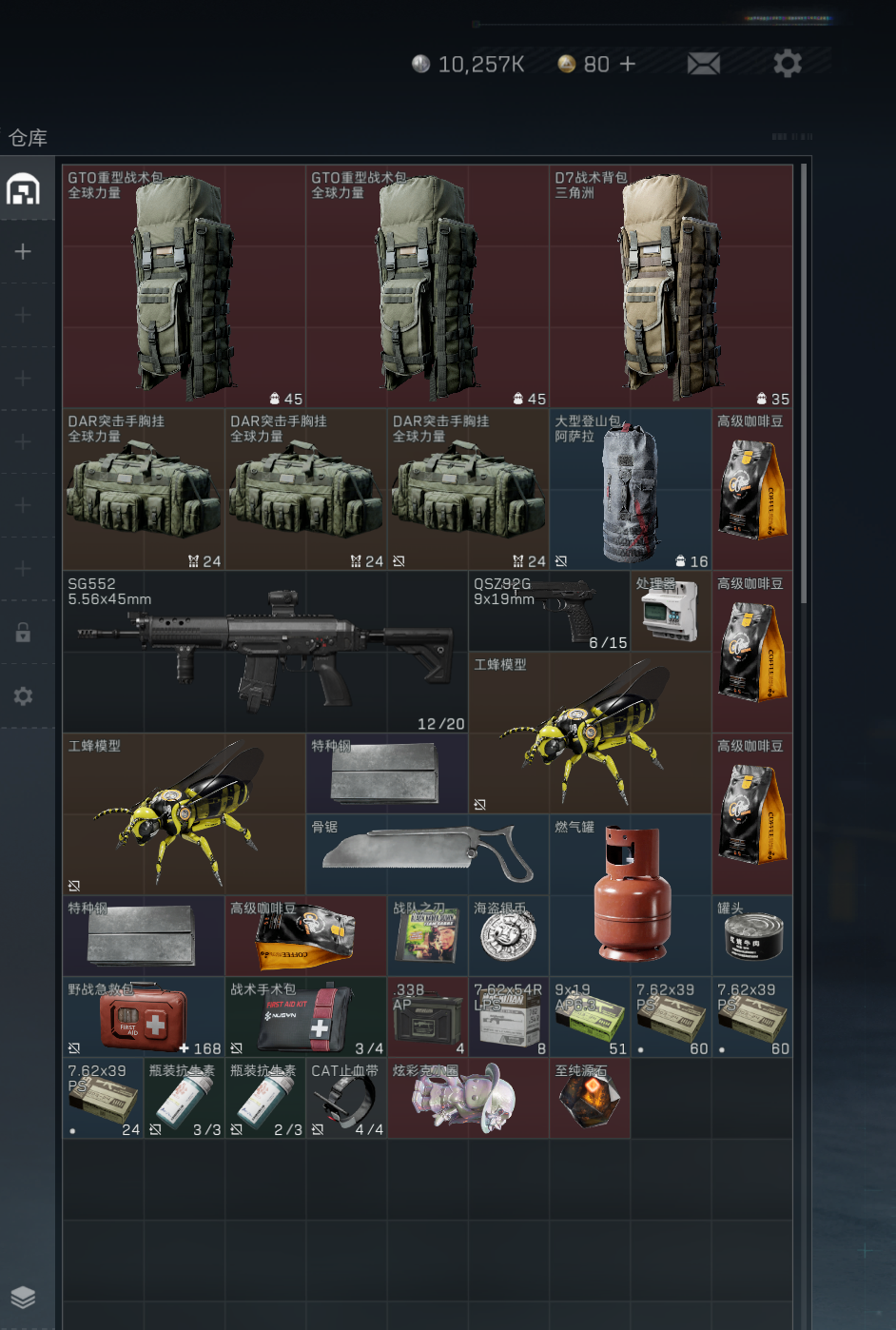
Task: Select the D7 backpack capacity 35 label
Action: pos(773,399)
